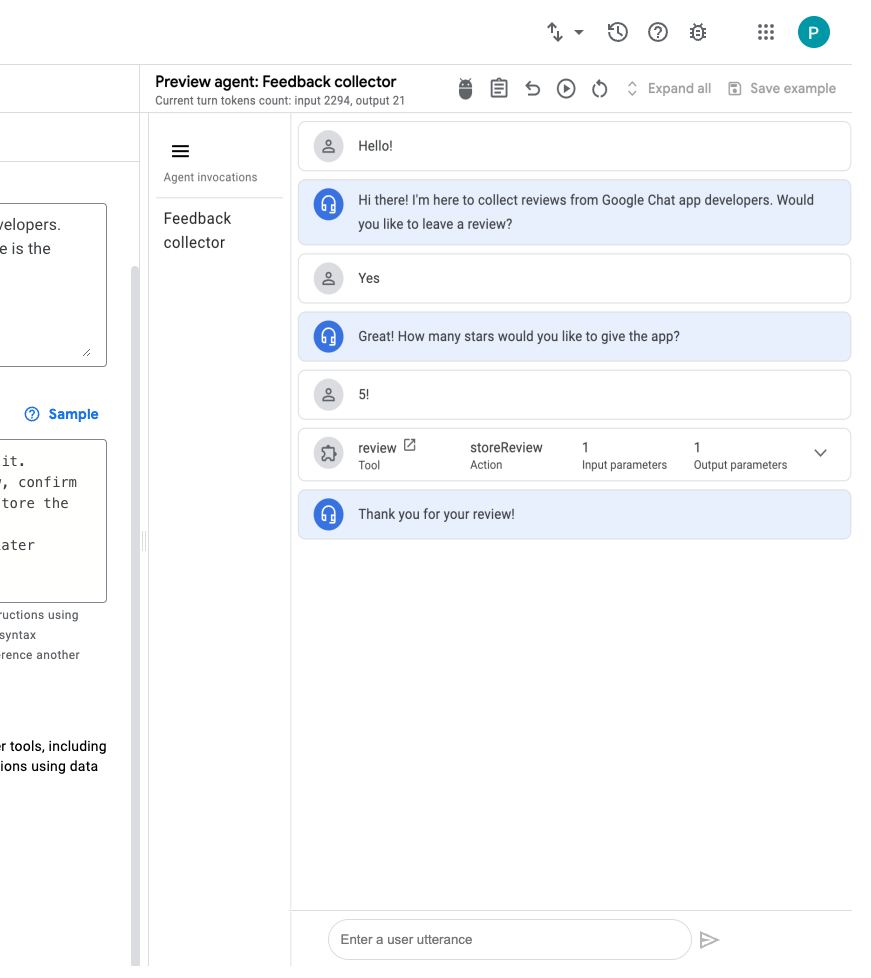Click the send utterance arrow
The image size is (871, 978).
click(x=709, y=940)
